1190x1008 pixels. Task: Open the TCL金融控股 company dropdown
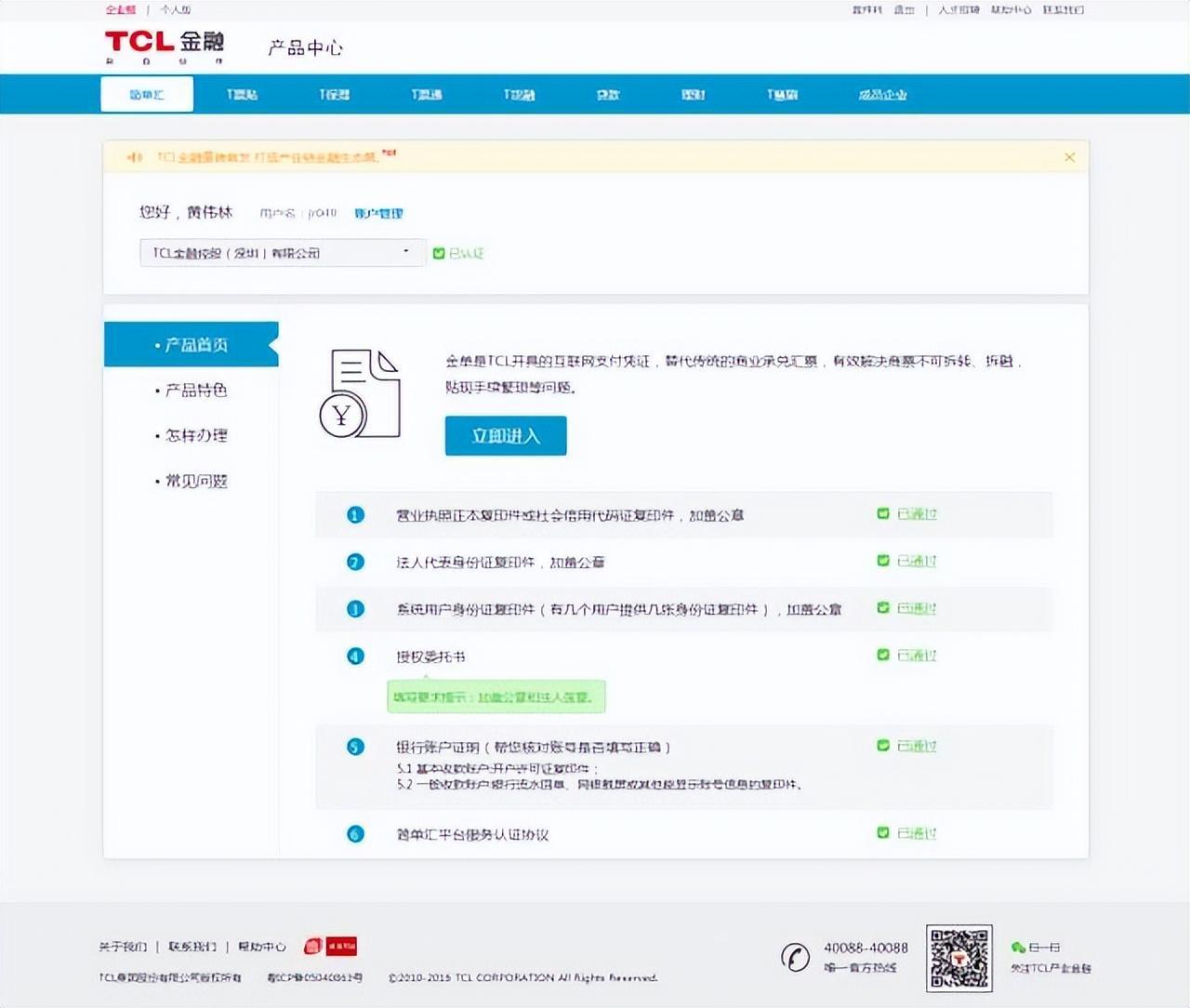(x=283, y=253)
